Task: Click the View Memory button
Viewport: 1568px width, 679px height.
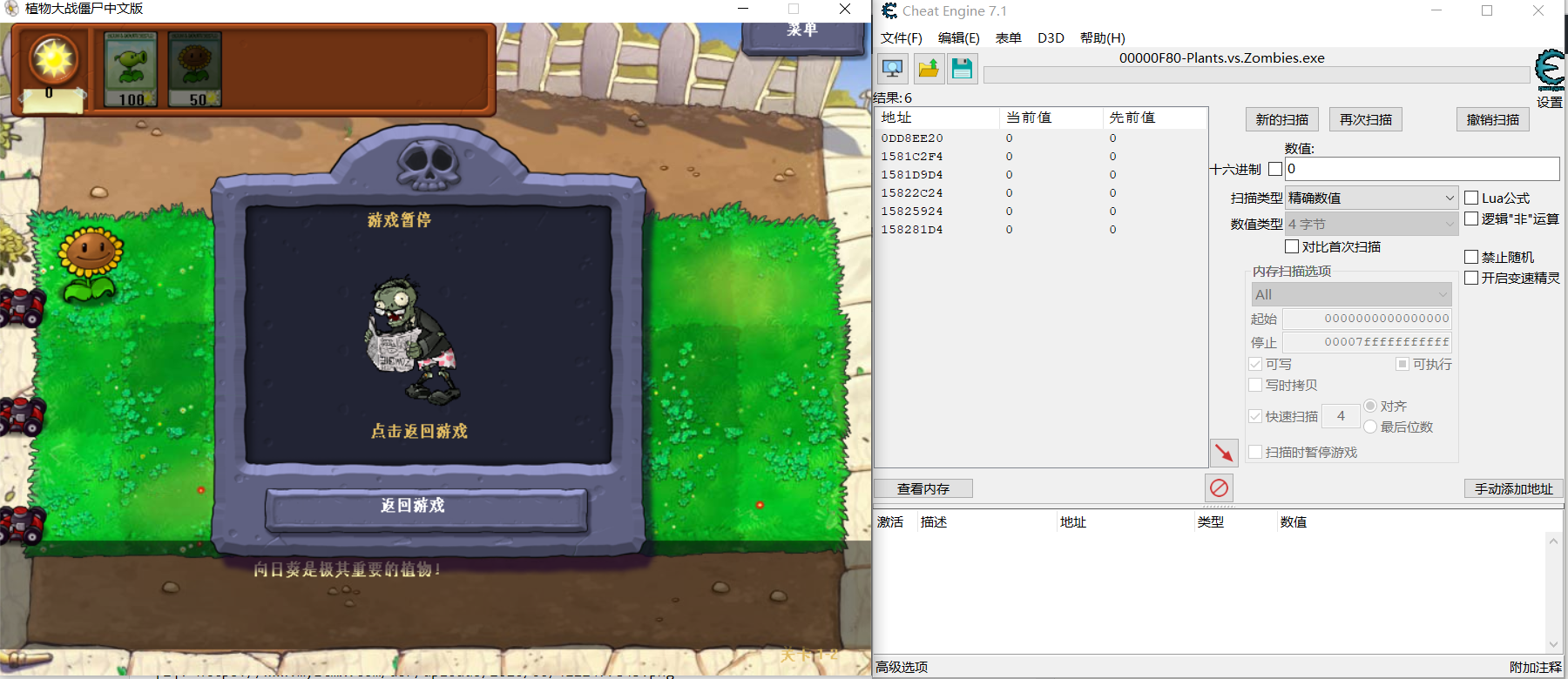Action: 923,488
